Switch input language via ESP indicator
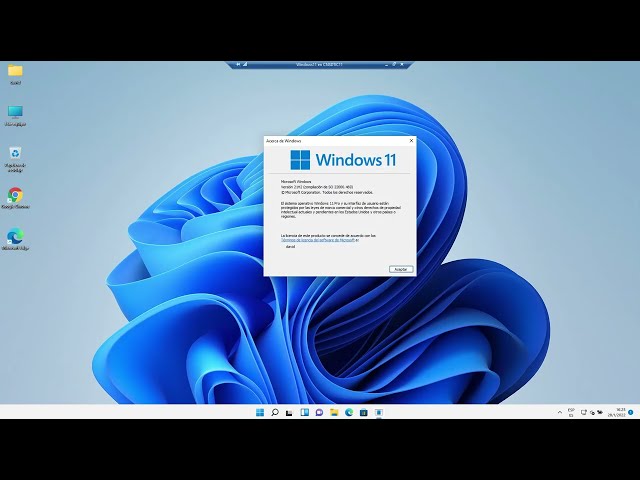This screenshot has width=640, height=480. pos(571,412)
